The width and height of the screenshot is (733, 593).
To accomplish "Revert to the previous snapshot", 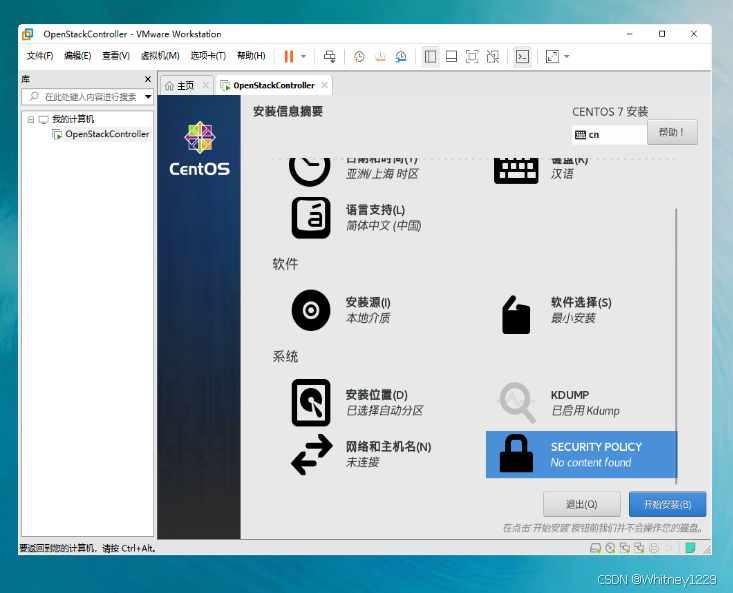I will [x=380, y=57].
